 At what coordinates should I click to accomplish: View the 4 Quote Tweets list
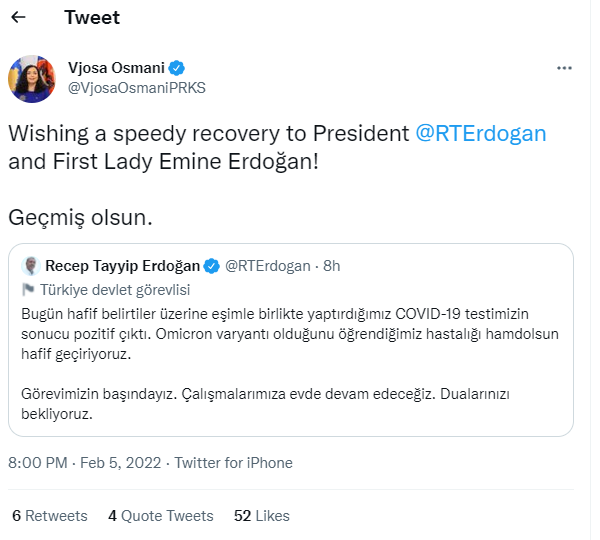coord(160,516)
